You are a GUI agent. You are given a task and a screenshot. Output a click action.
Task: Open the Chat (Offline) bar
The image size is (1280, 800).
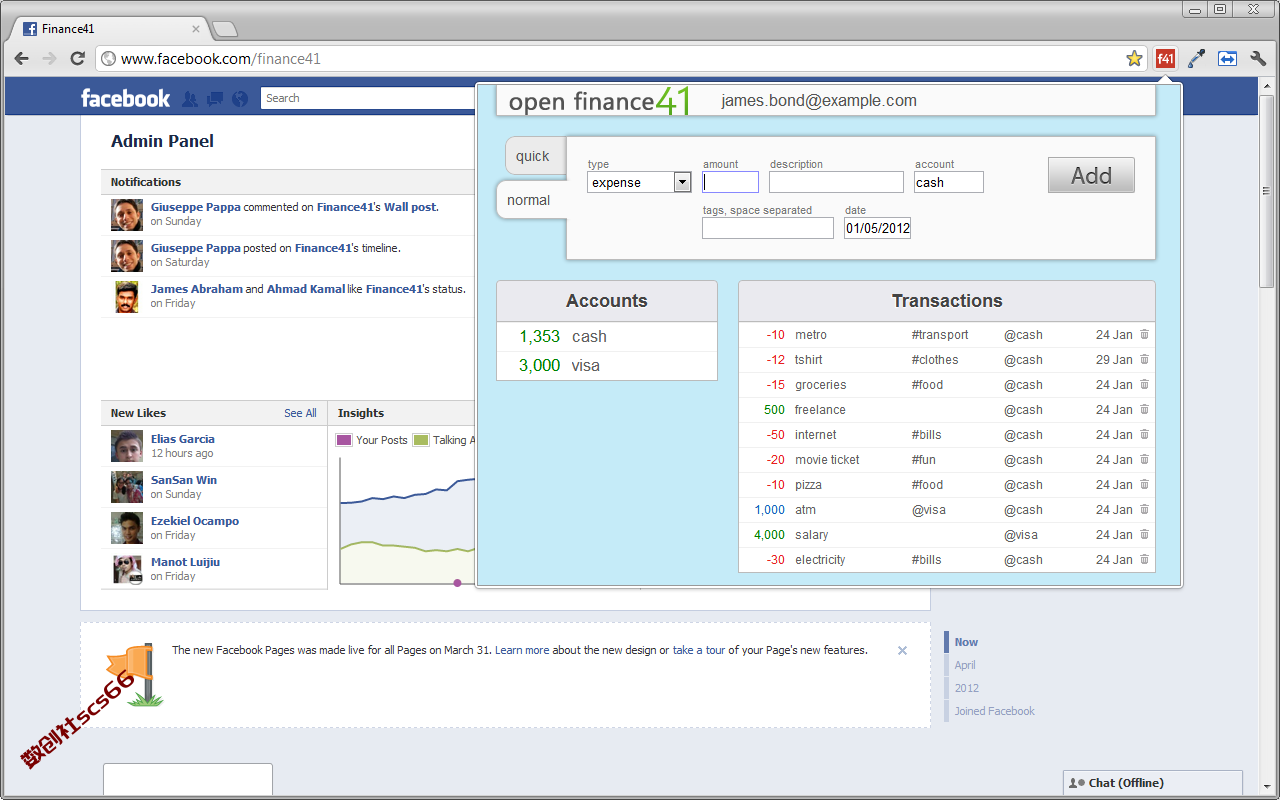(1153, 783)
